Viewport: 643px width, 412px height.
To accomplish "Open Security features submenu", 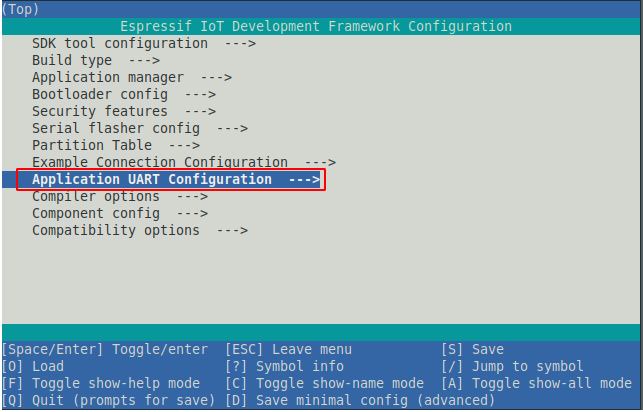I will tap(100, 111).
